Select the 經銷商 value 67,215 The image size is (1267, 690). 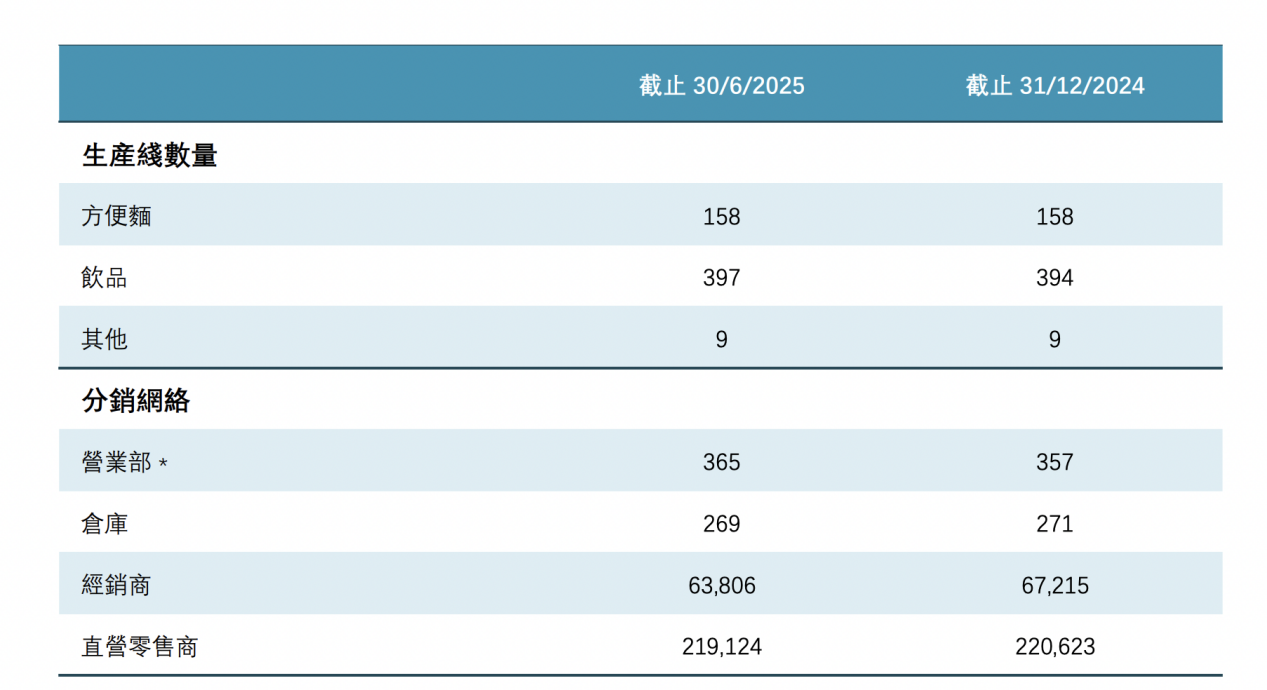click(1055, 586)
